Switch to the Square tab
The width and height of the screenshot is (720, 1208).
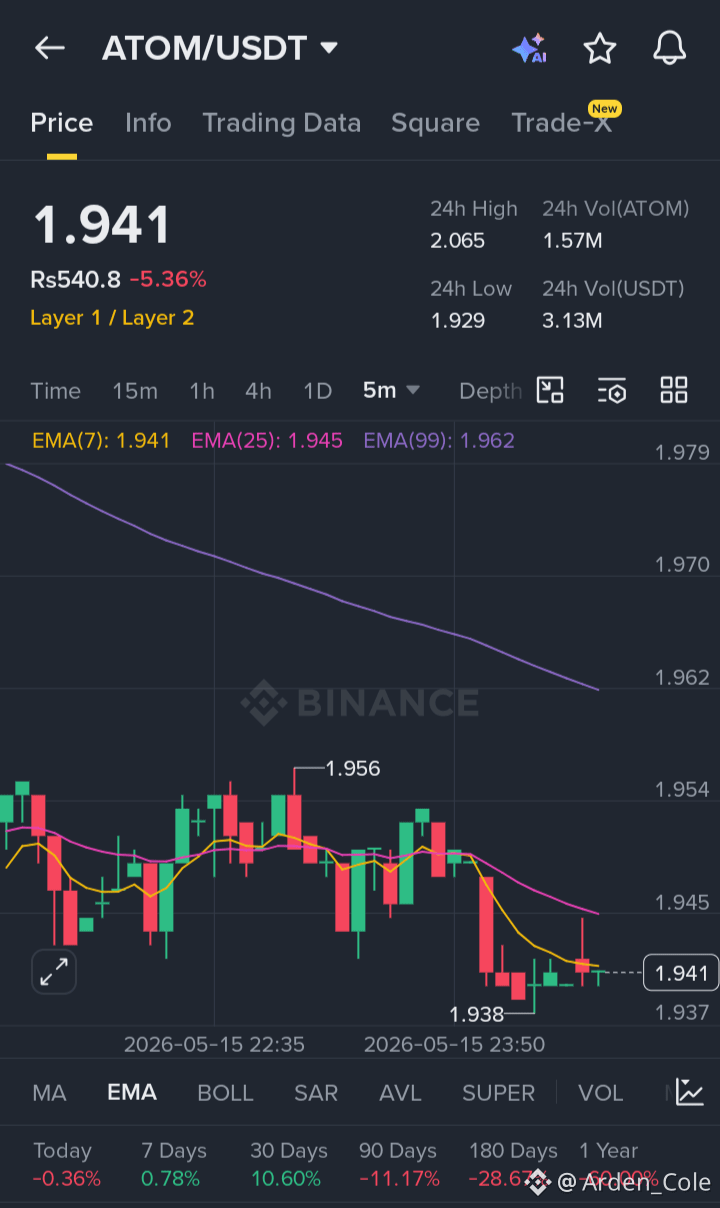pos(435,123)
